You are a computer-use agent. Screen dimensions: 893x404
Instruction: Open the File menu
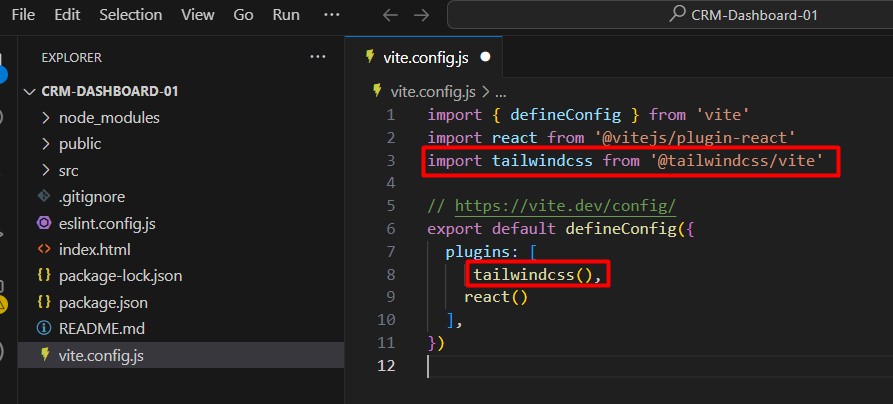pos(22,14)
